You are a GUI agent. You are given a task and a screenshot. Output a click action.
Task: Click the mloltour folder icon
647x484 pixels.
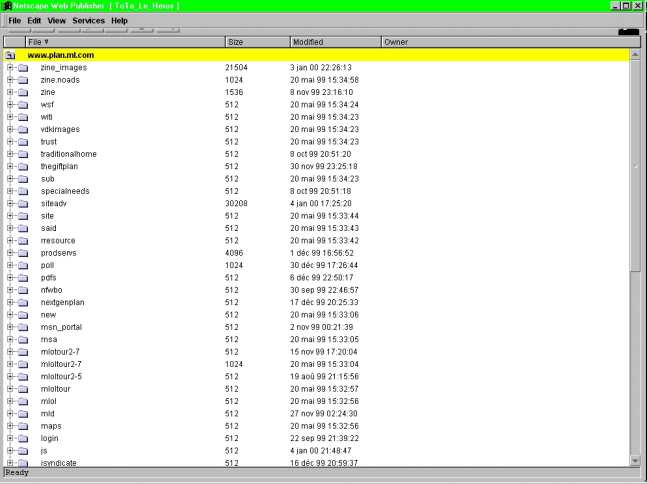23,389
